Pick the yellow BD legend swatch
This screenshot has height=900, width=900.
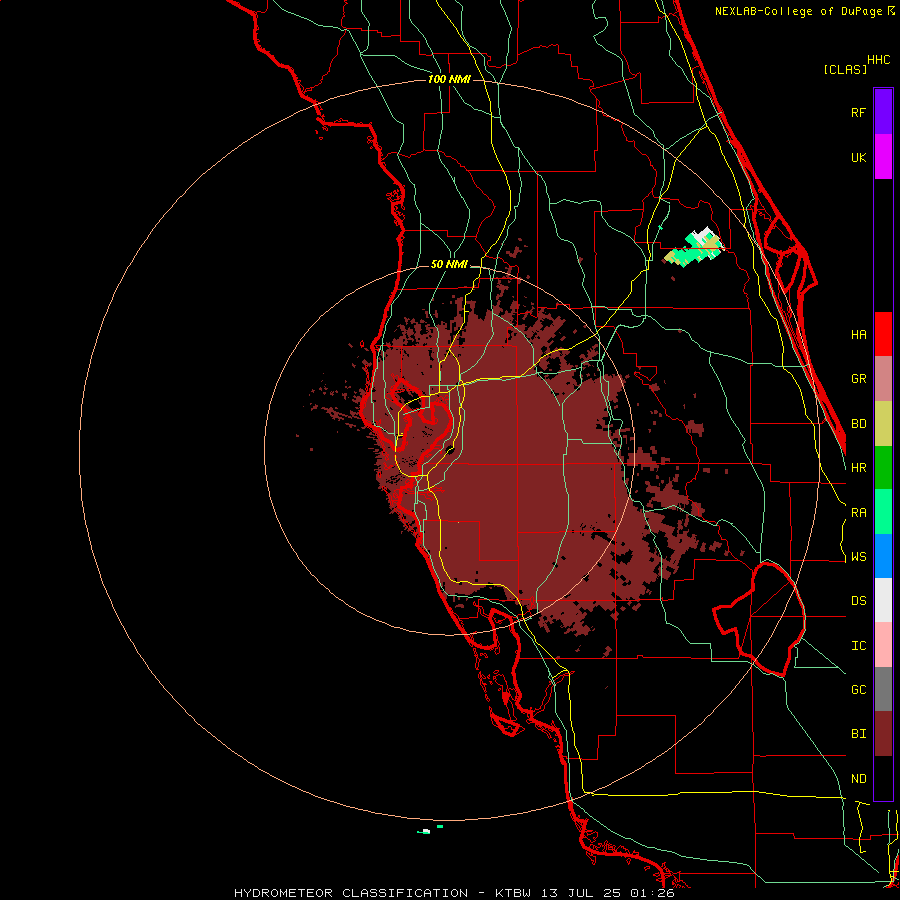pyautogui.click(x=883, y=424)
